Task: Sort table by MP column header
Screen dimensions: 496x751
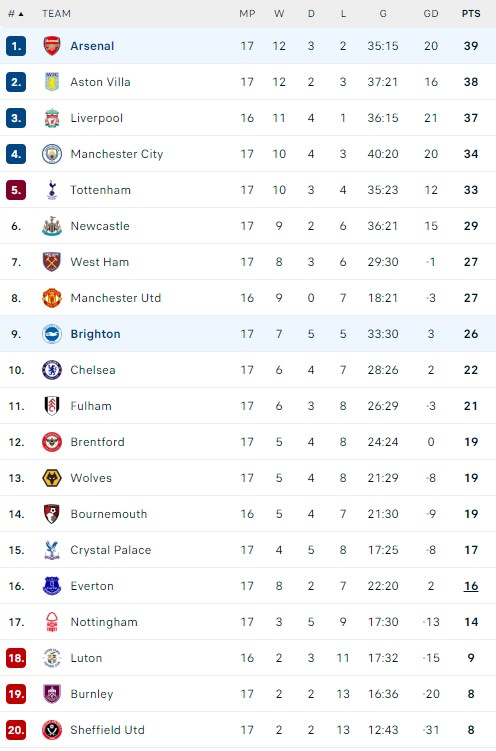Action: point(247,14)
